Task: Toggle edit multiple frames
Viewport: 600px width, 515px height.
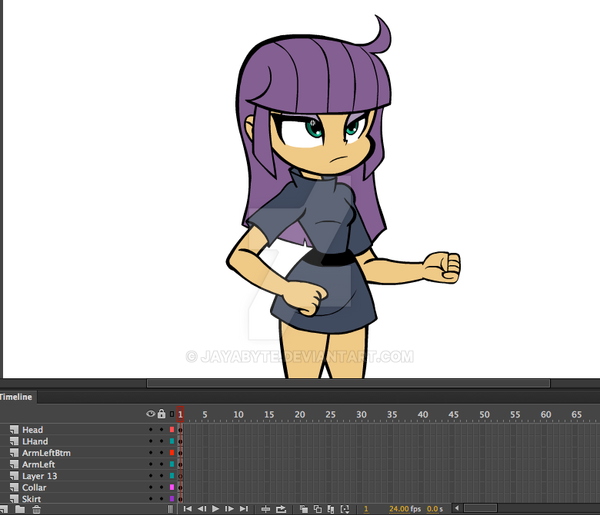Action: (x=331, y=509)
